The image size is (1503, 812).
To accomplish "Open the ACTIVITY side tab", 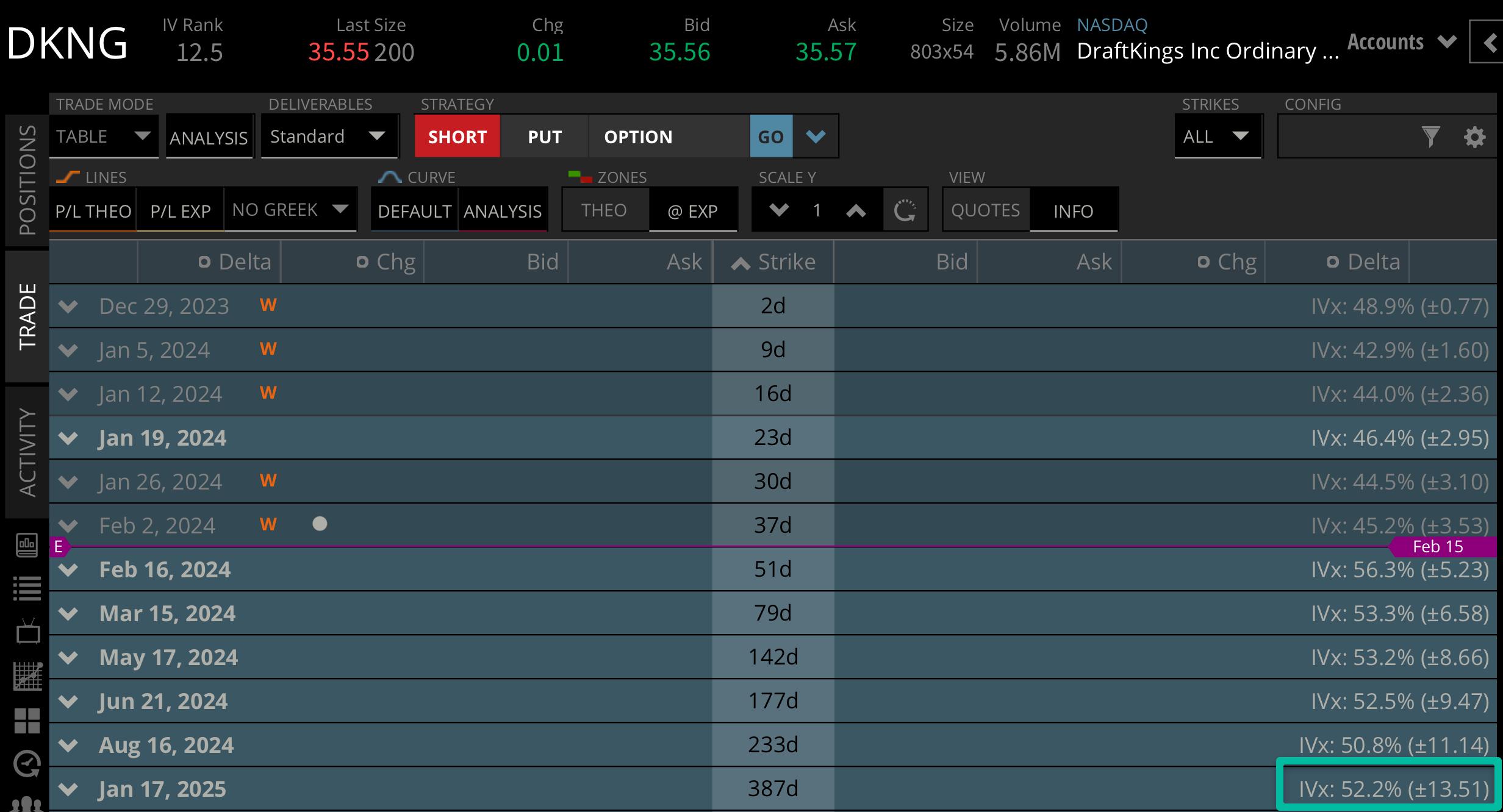I will (27, 452).
